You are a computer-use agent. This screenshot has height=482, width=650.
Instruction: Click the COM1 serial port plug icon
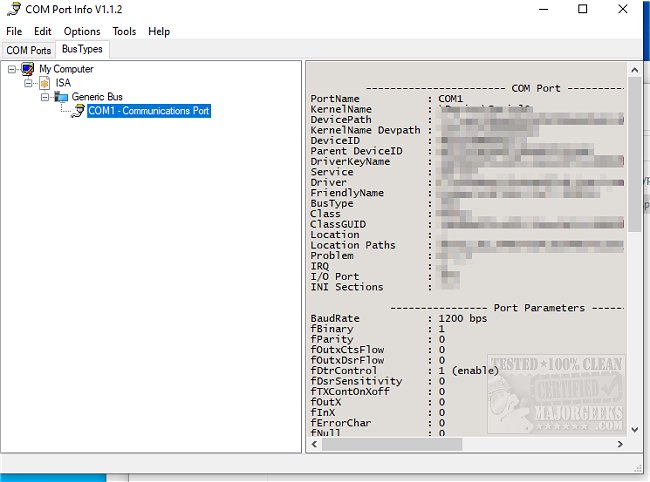[x=78, y=111]
